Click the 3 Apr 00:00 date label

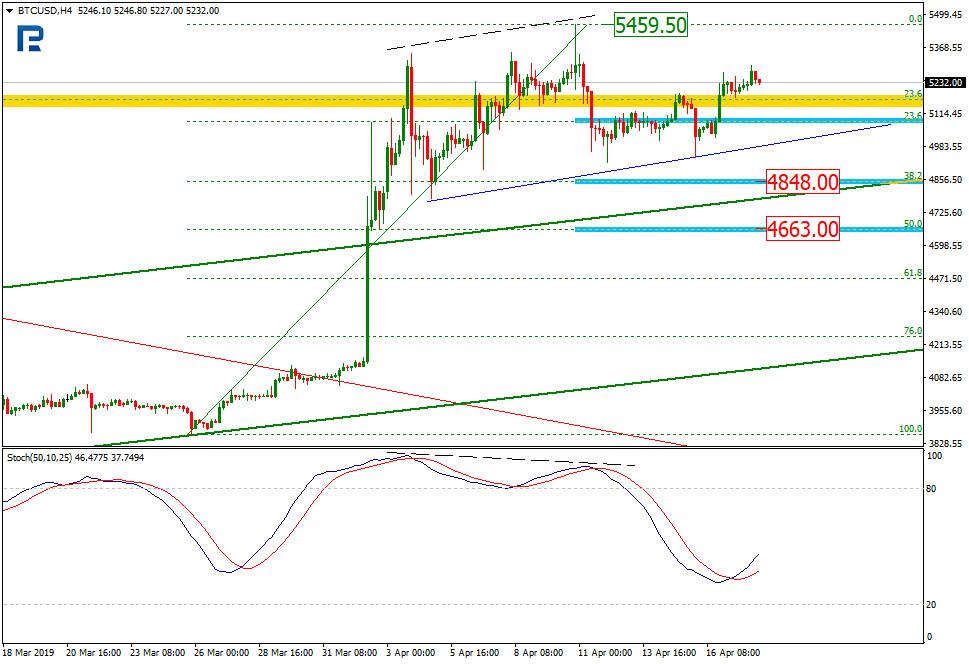pos(410,652)
